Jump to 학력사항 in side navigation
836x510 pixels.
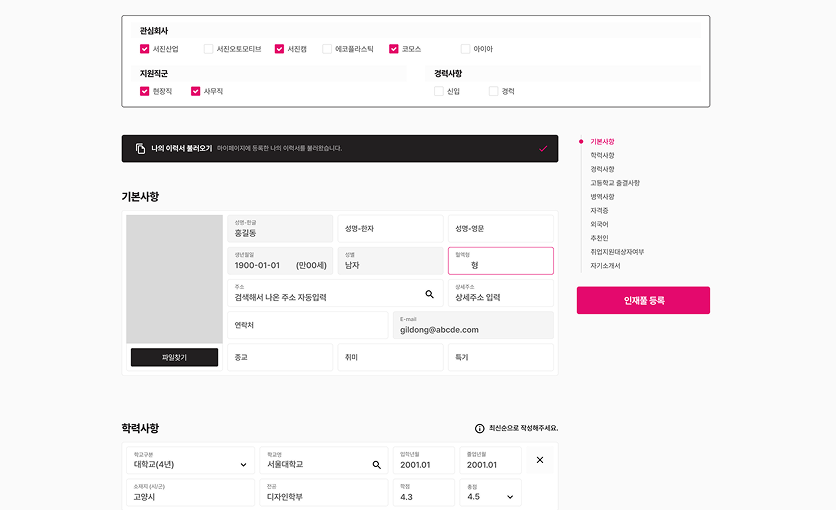[x=602, y=155]
